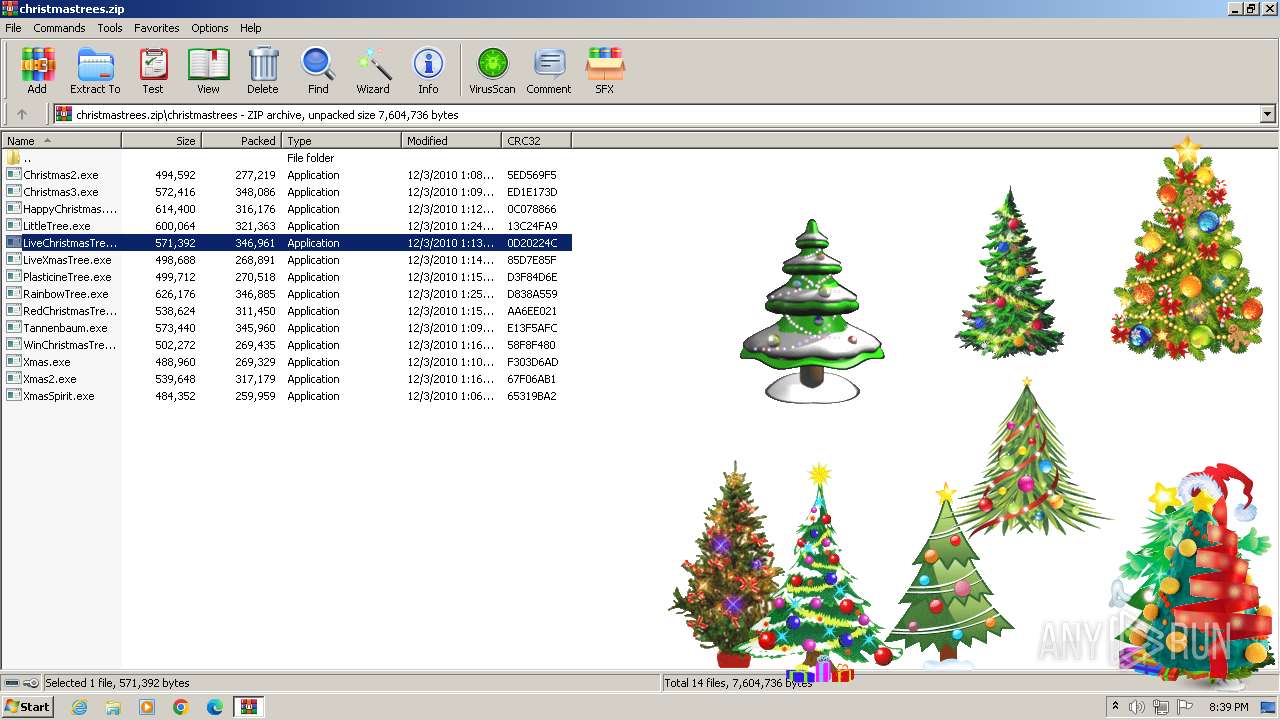Click the network tray icon
The image size is (1280, 720).
click(1161, 707)
